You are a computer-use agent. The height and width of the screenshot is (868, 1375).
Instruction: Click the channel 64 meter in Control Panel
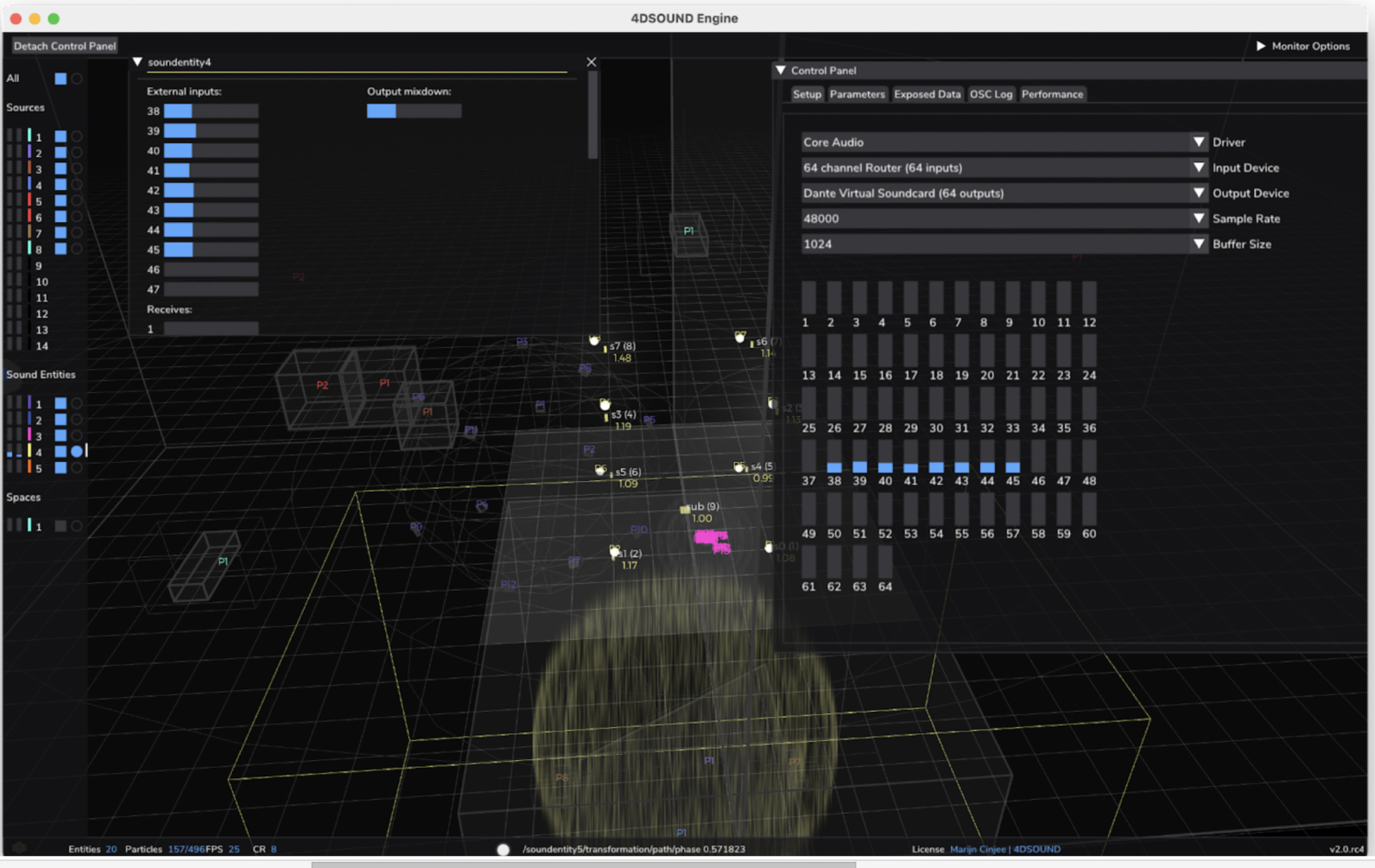point(885,561)
